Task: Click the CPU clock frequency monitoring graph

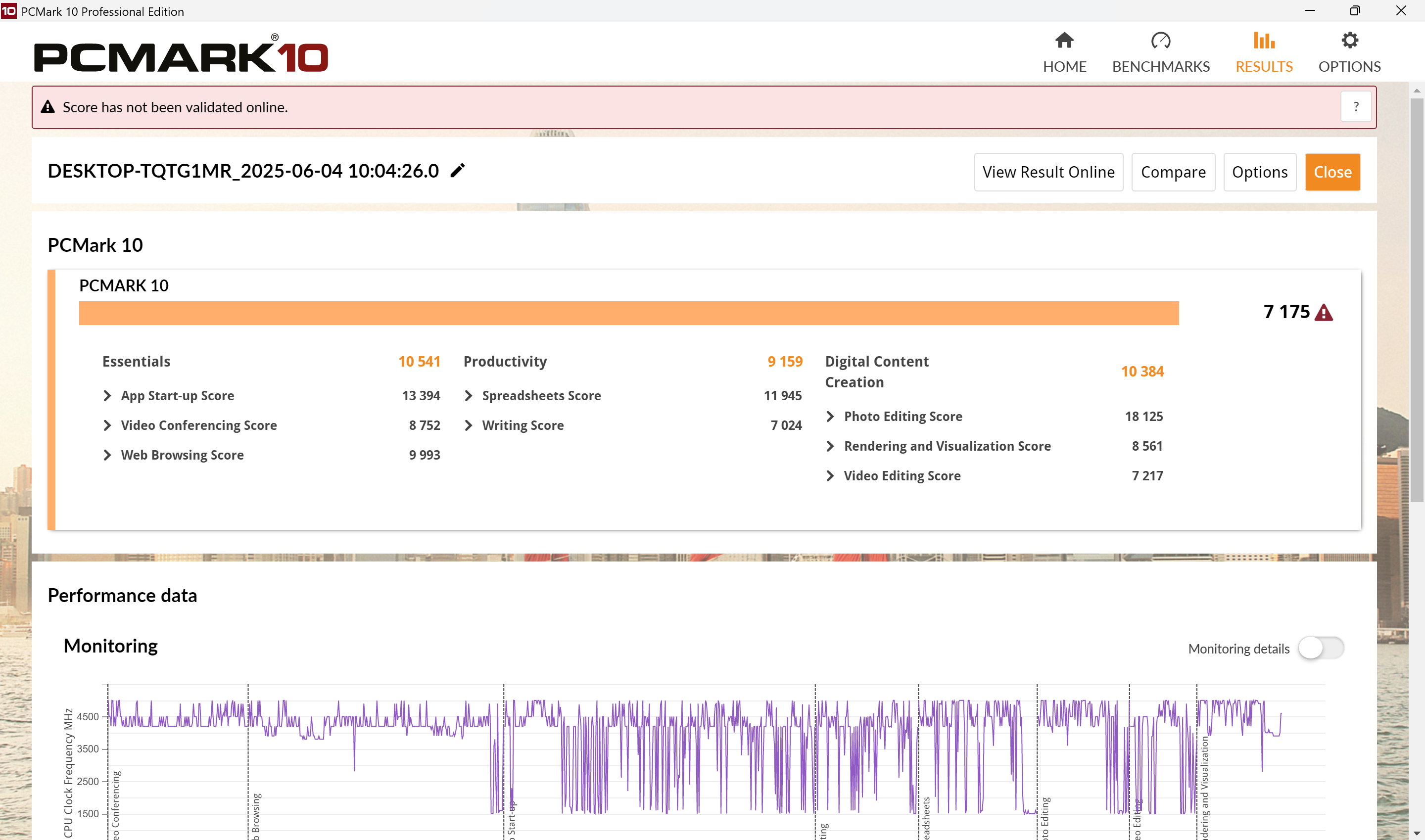Action: pos(715,761)
